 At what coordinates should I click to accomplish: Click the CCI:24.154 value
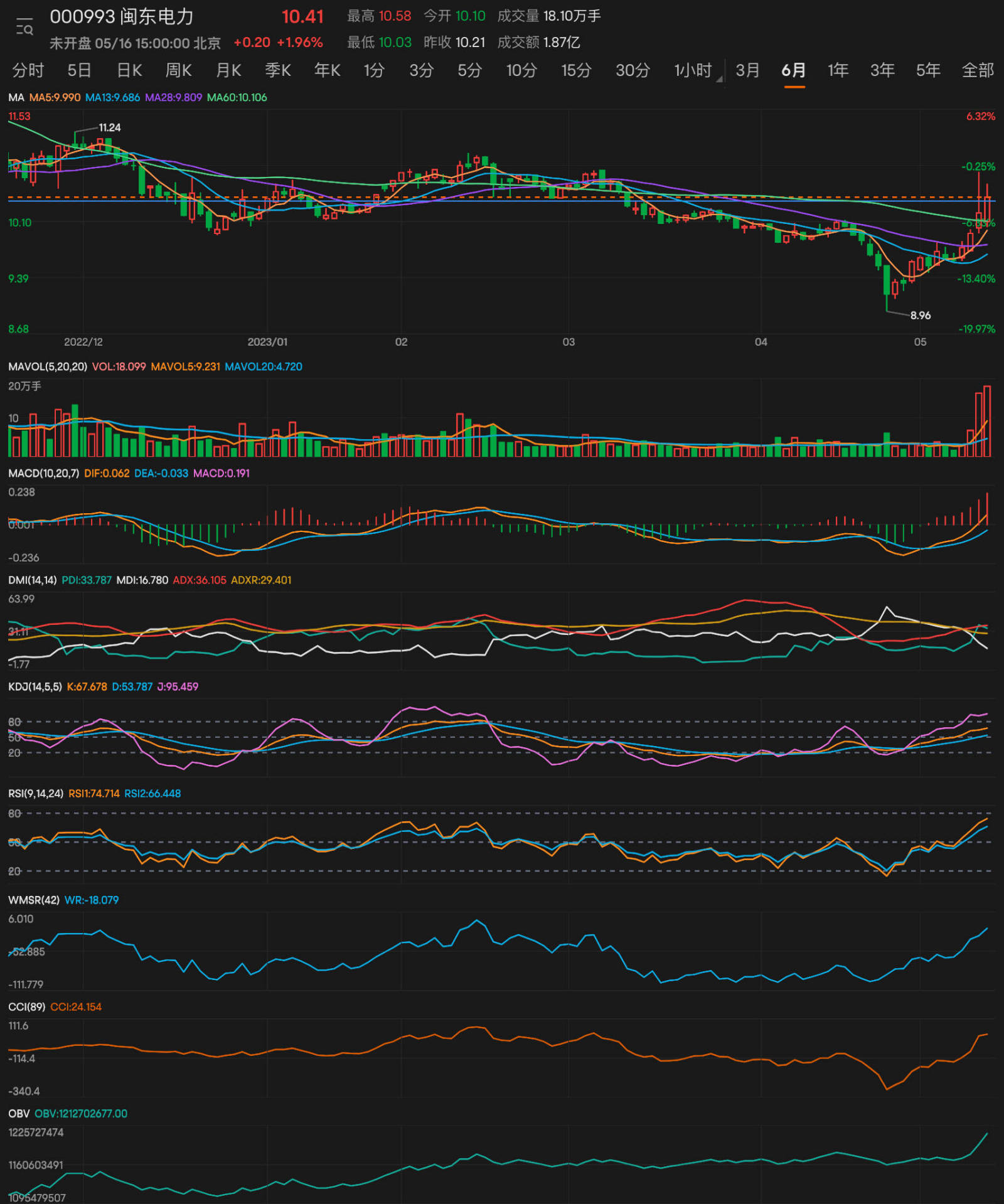coord(76,1006)
